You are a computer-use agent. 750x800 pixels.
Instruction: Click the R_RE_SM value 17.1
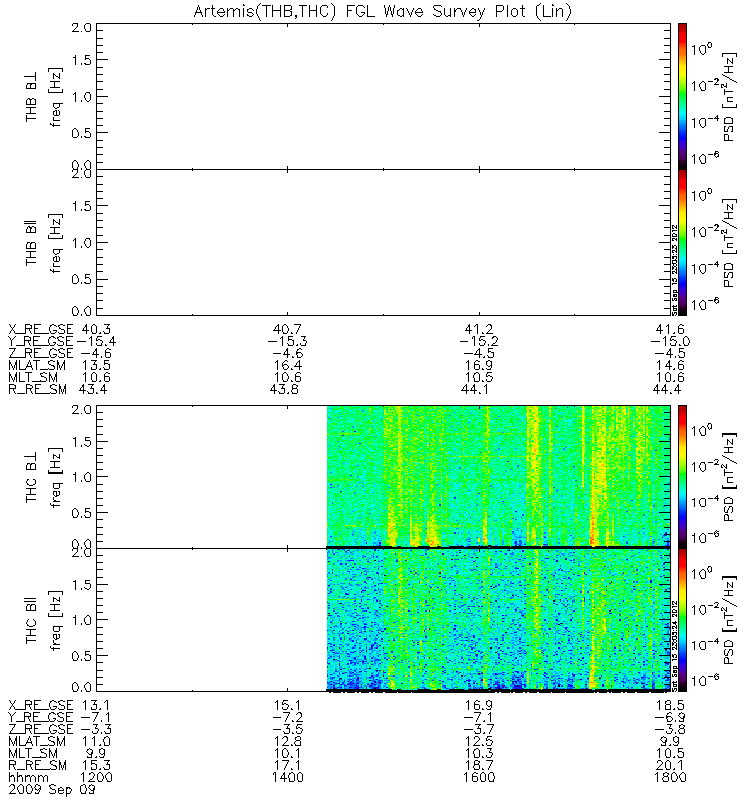click(x=288, y=765)
